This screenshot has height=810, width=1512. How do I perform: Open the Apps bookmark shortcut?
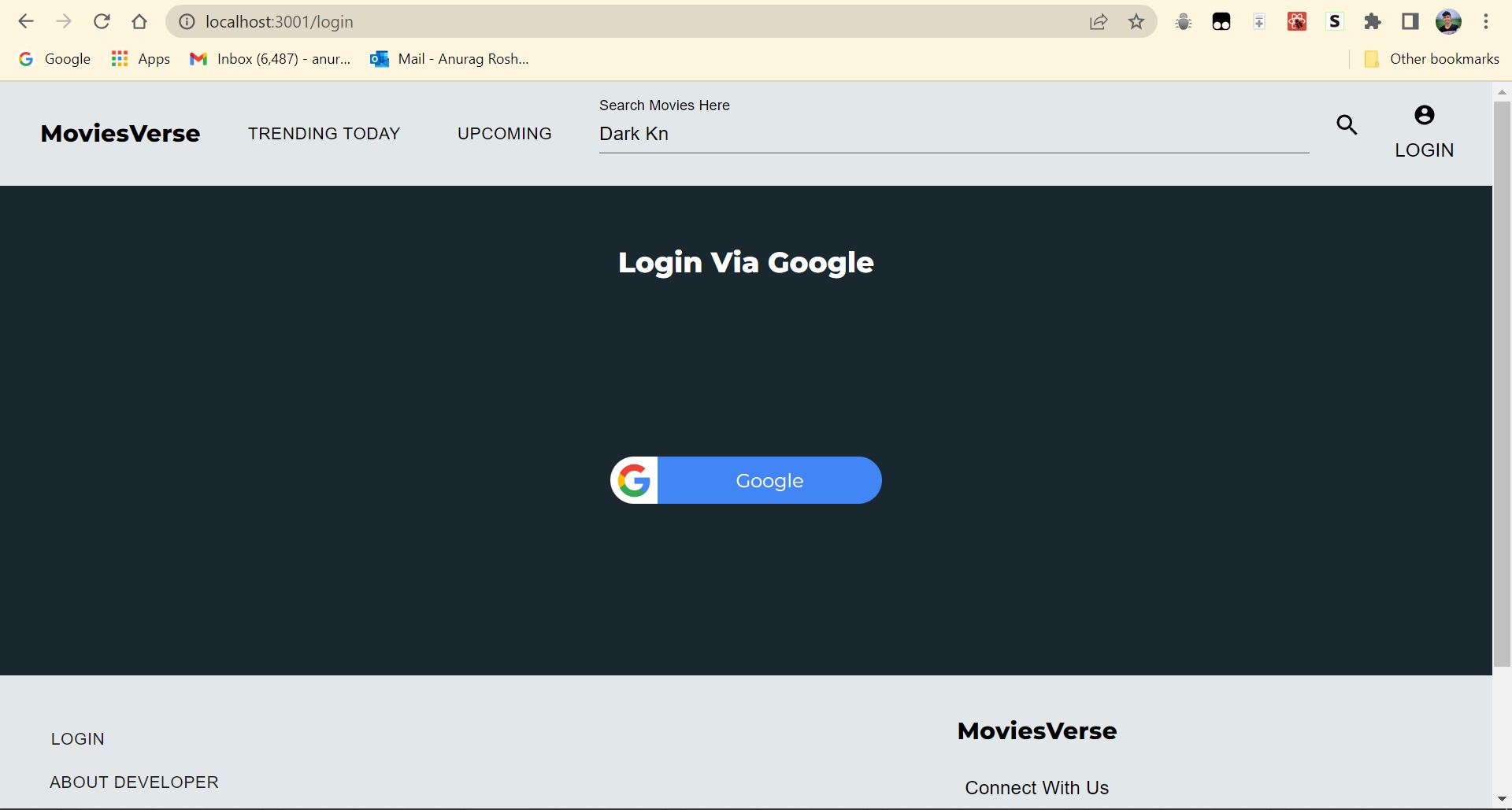tap(141, 59)
